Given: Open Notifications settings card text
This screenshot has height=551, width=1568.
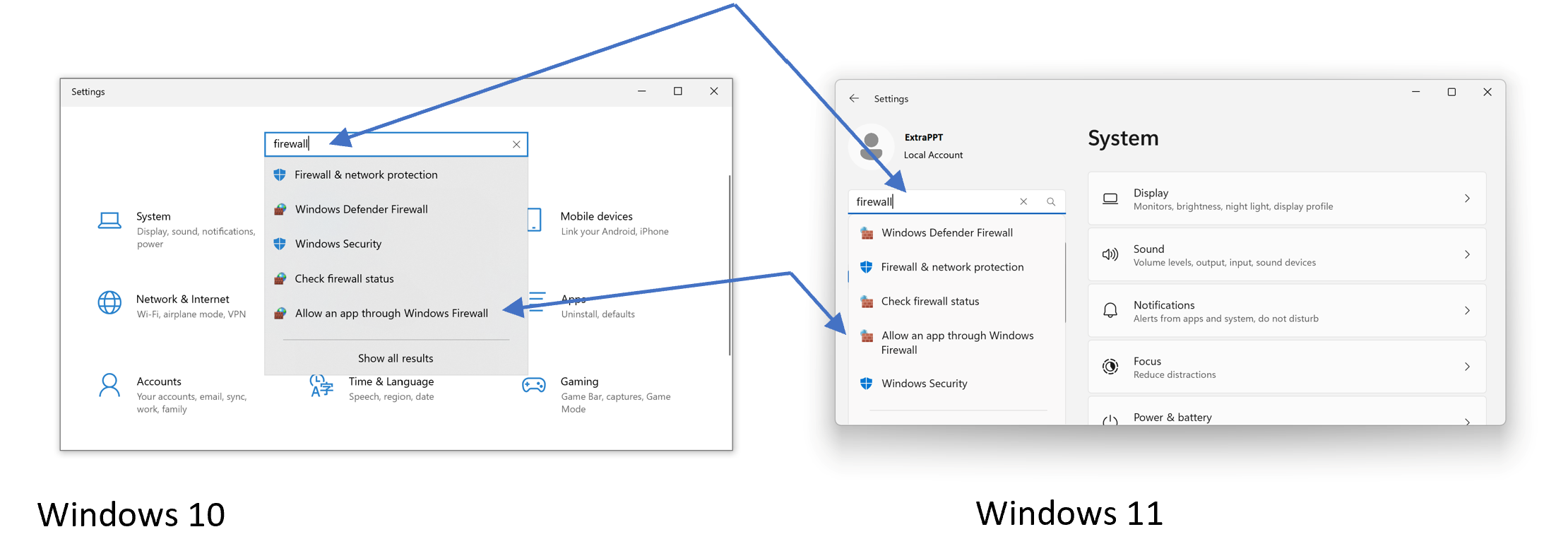Looking at the screenshot, I should point(1225,311).
